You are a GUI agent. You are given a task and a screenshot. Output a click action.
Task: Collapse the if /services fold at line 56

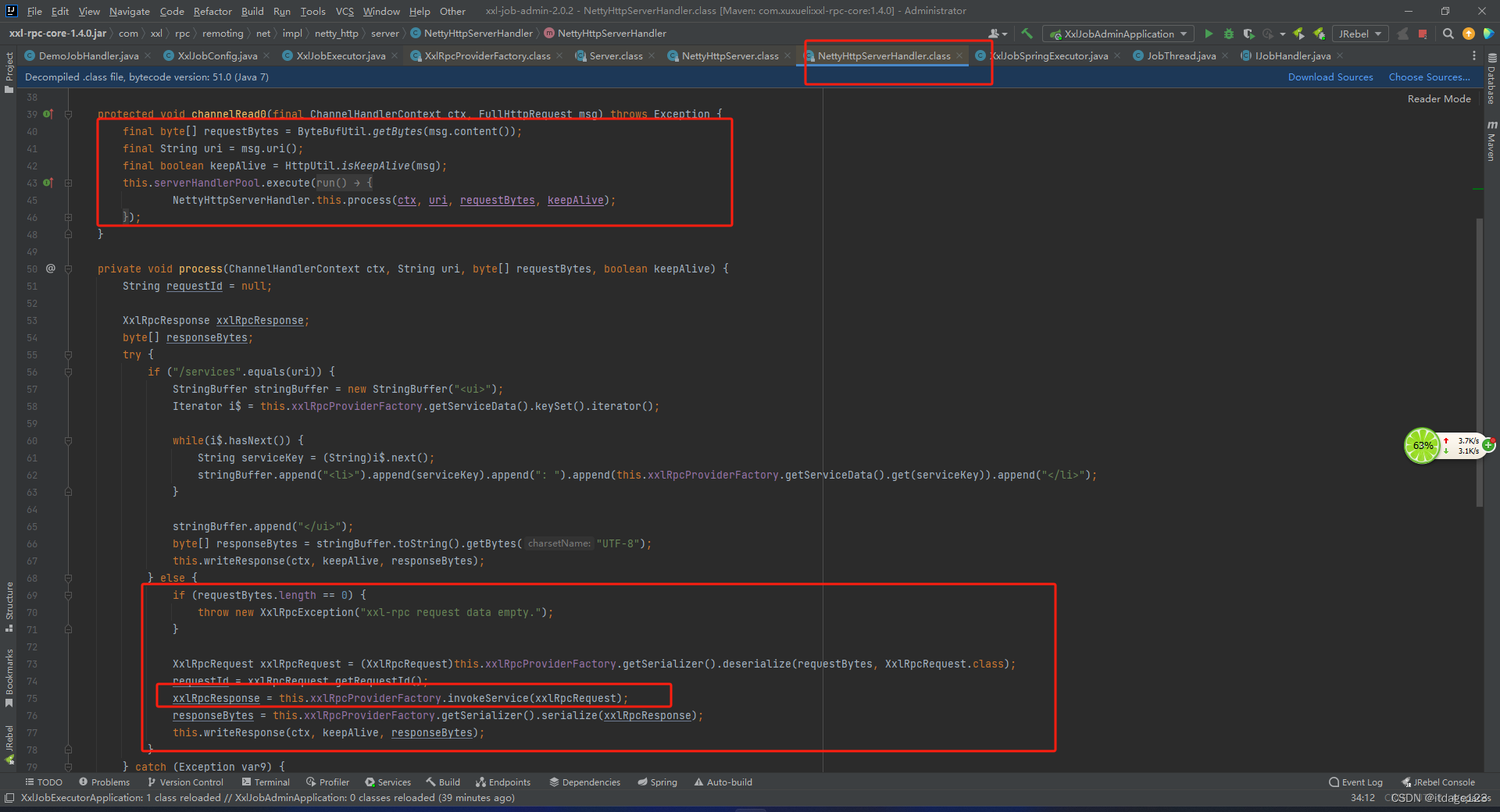coord(68,372)
